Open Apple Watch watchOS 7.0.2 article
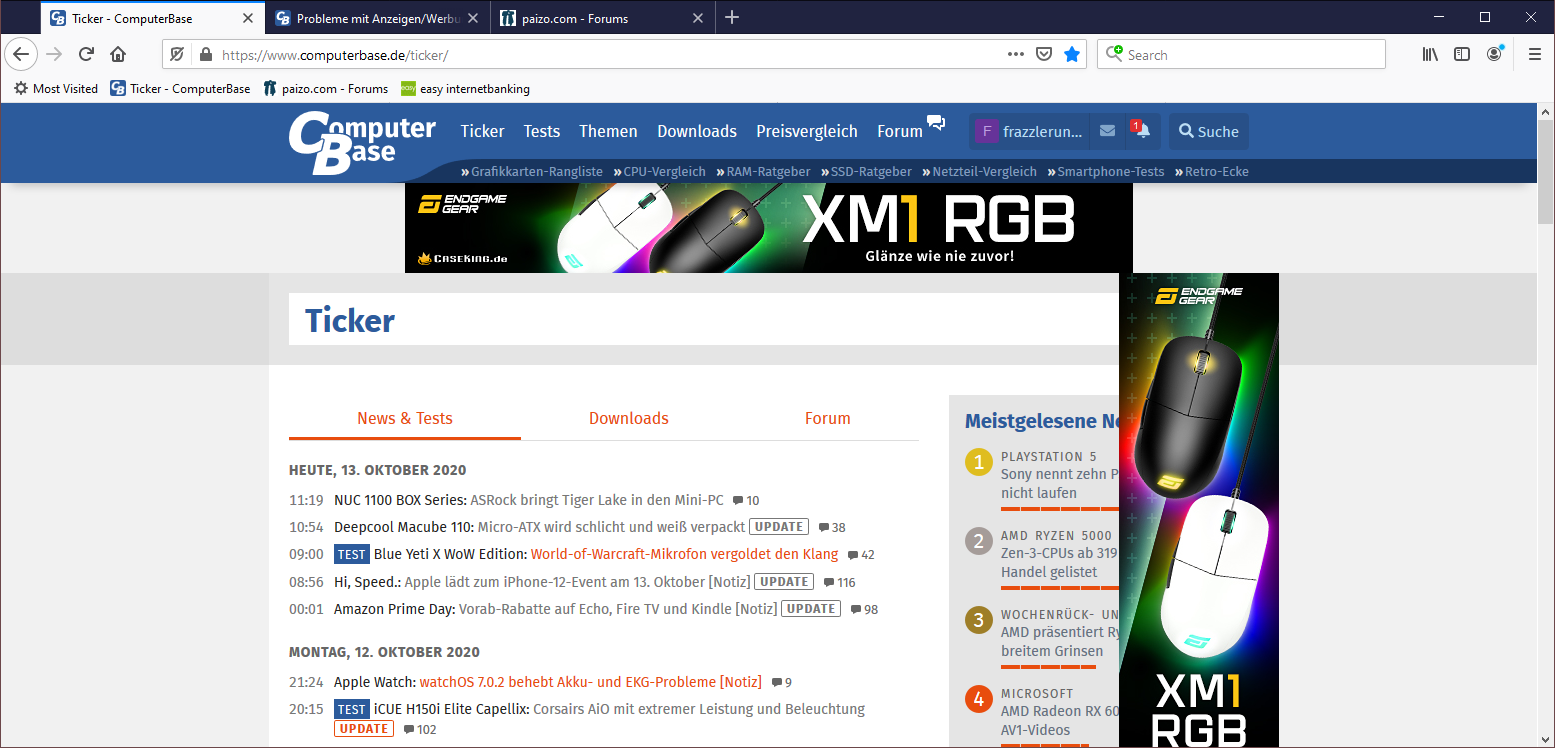This screenshot has width=1555, height=748. [548, 682]
